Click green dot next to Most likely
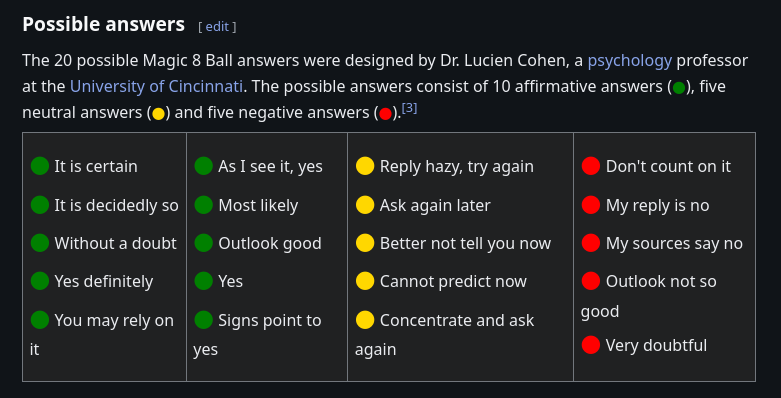Viewport: 781px width, 398px height. click(x=203, y=205)
